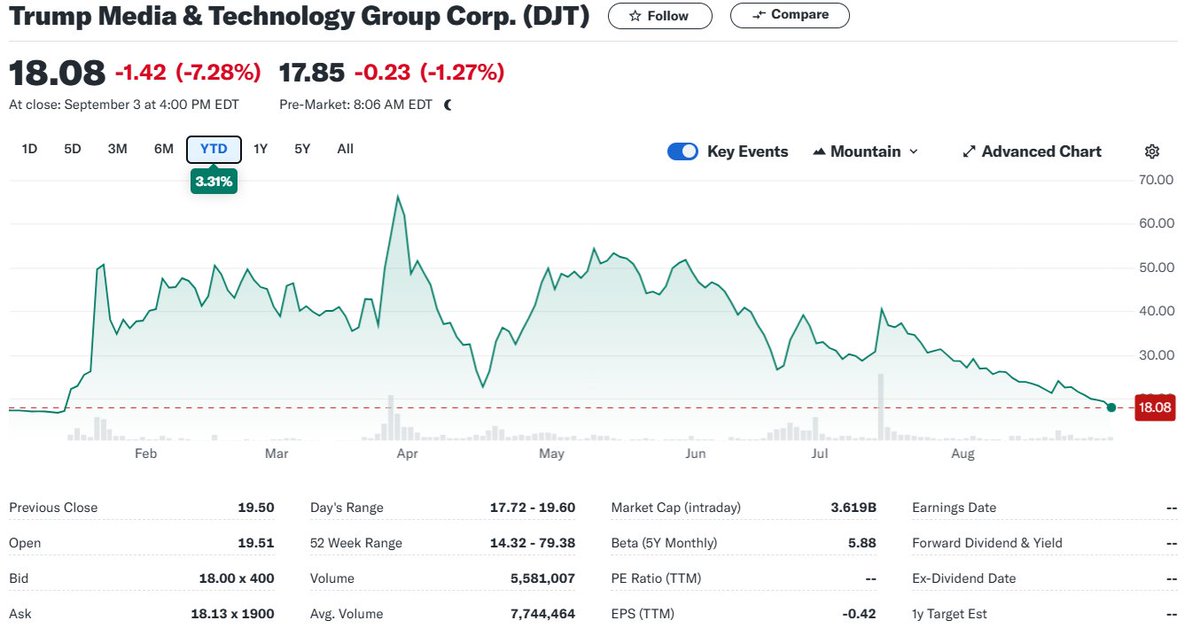This screenshot has width=1200, height=636.
Task: Click Forward Dividend & Yield label
Action: 987,543
